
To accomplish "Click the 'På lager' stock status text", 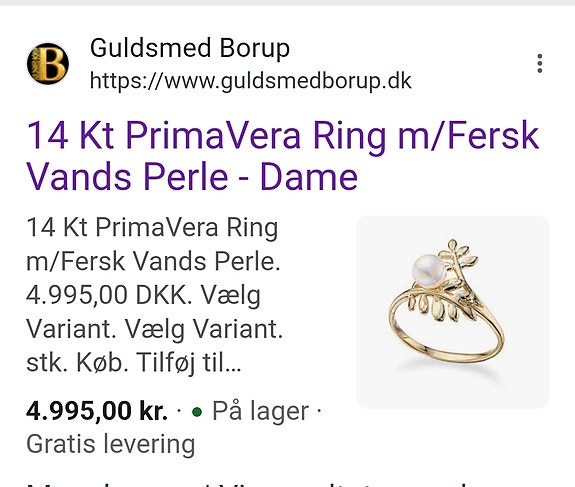I will tap(260, 411).
